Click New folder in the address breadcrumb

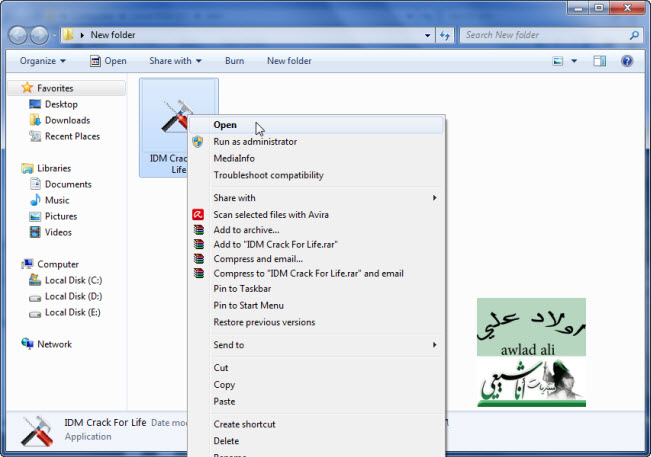click(113, 35)
